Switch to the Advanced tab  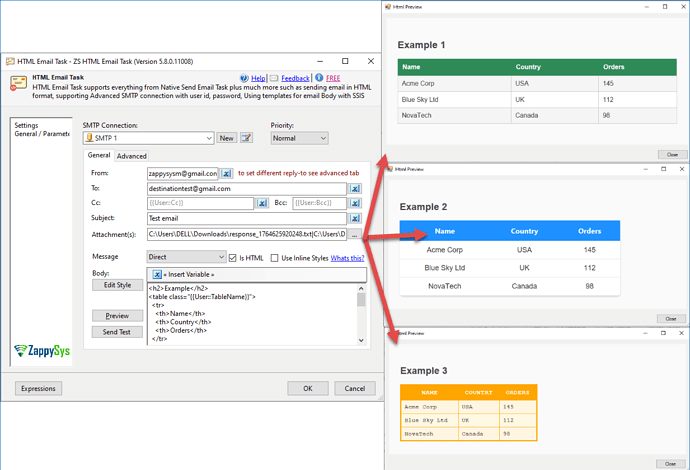pos(131,156)
